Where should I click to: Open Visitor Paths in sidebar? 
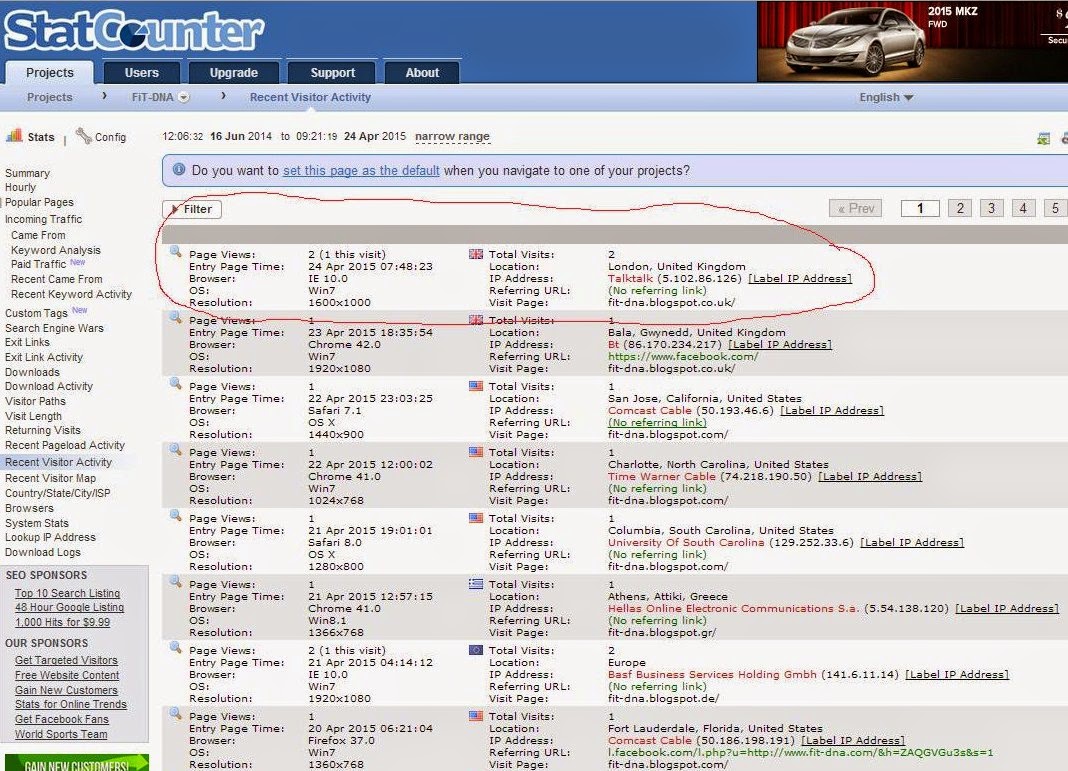tap(35, 401)
